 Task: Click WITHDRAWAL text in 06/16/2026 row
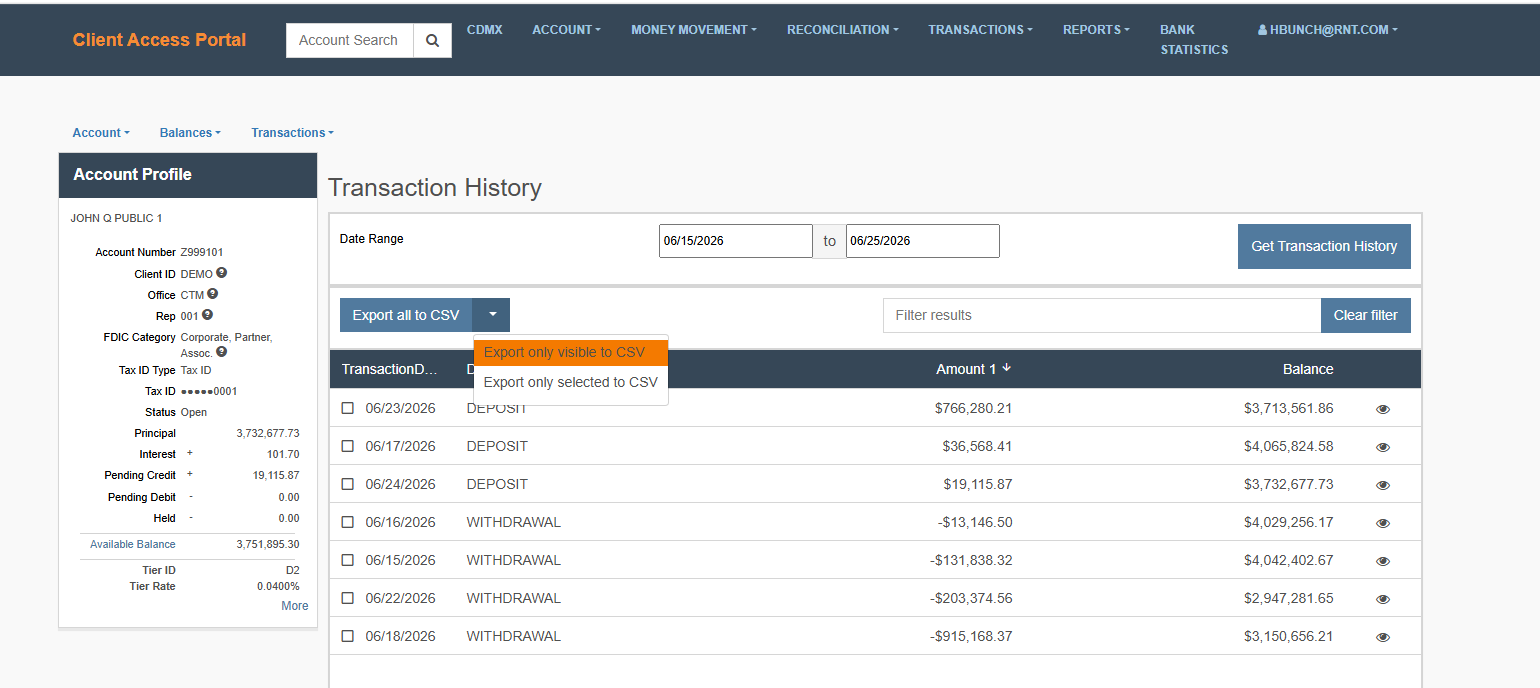point(513,522)
